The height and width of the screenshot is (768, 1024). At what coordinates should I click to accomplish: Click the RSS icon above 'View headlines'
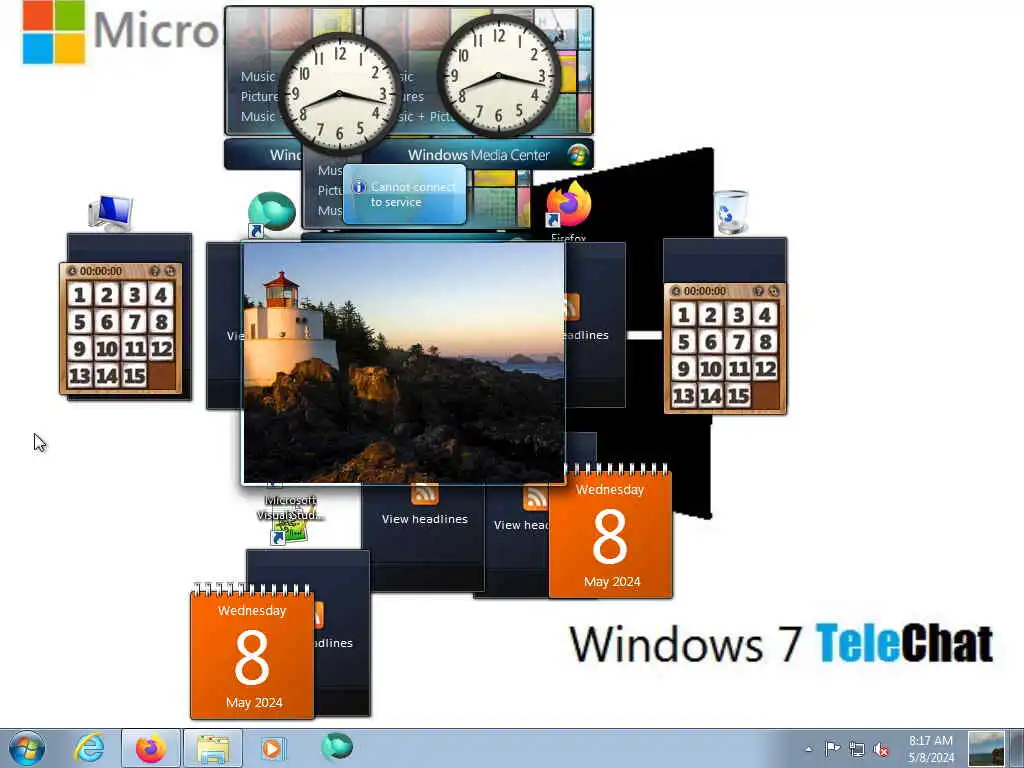424,494
